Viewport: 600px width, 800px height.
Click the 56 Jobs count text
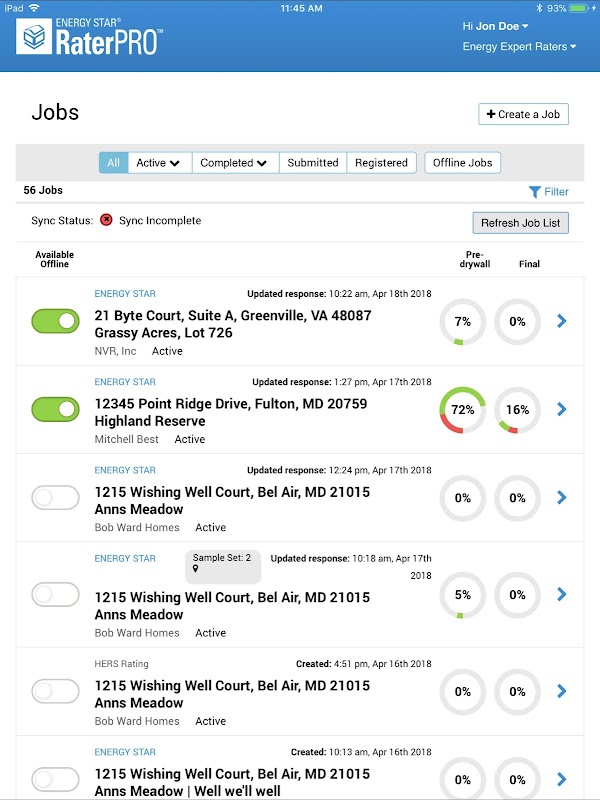(x=43, y=190)
